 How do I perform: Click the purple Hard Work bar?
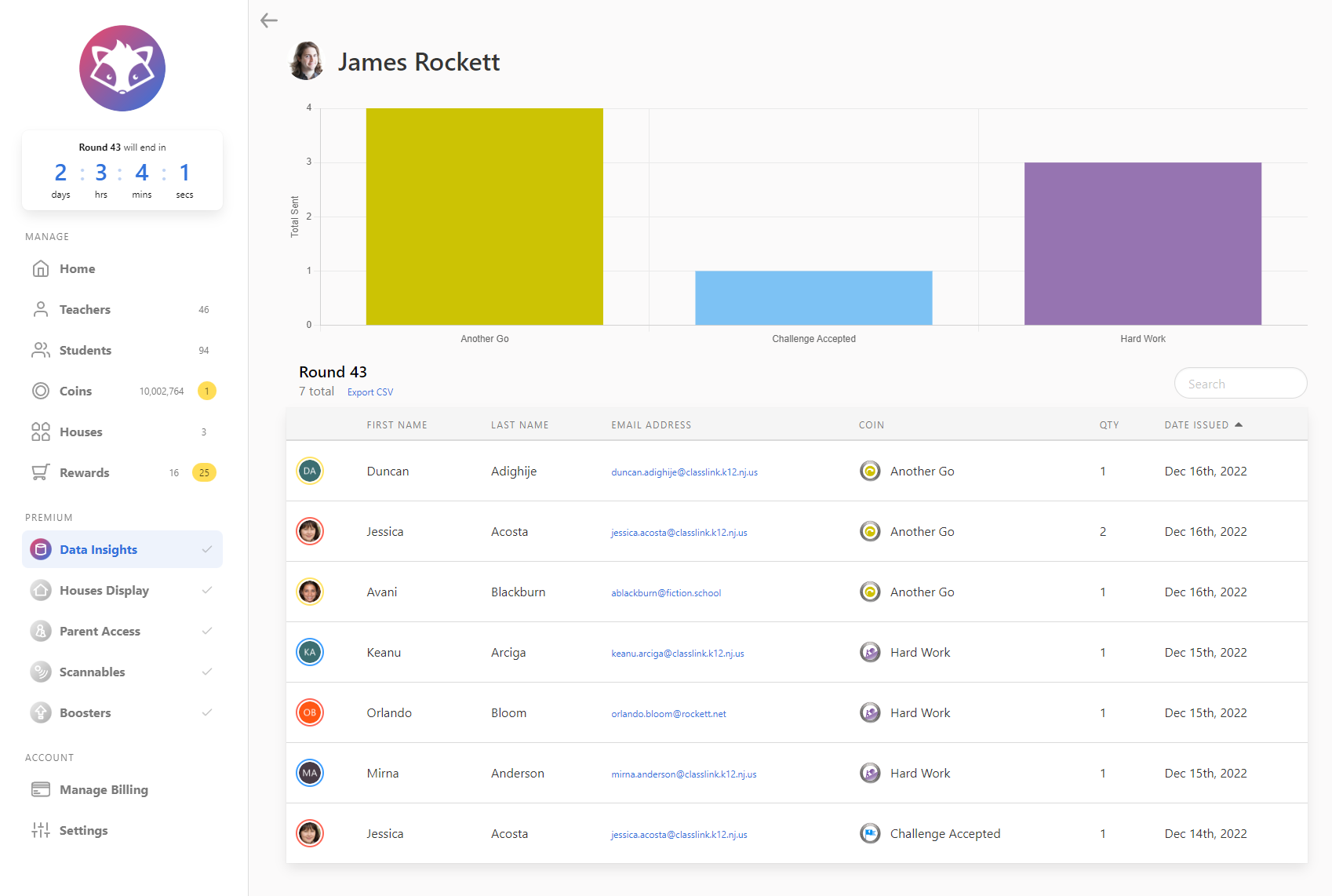point(1142,243)
